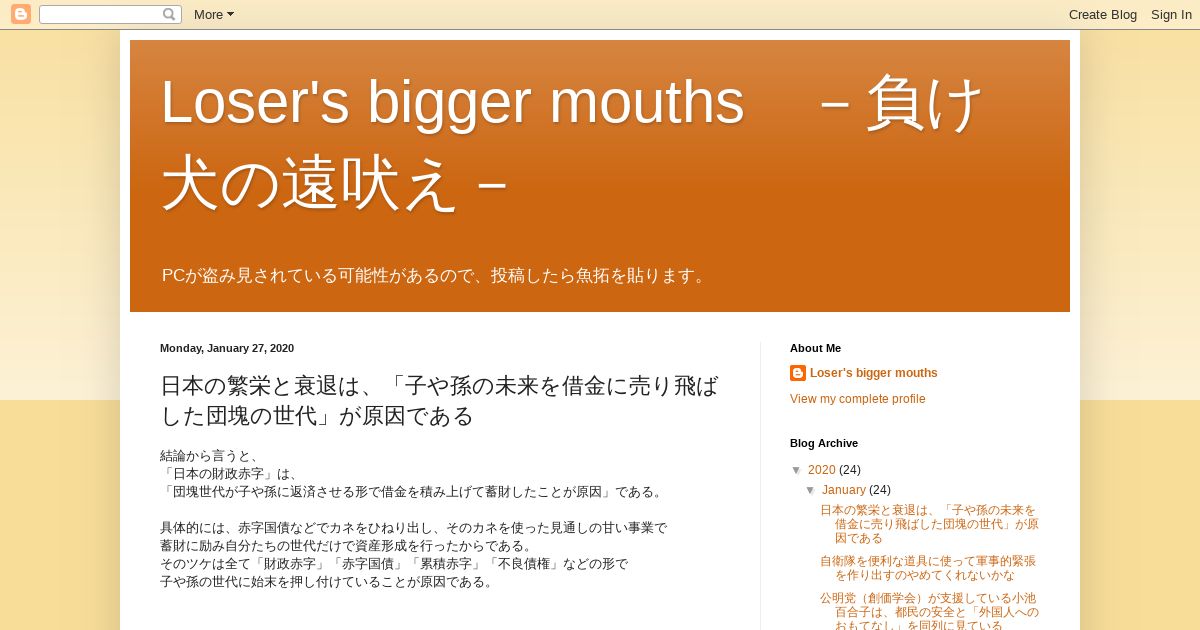Collapse the 2020 archive year triangle
Image resolution: width=1200 pixels, height=630 pixels.
pyautogui.click(x=797, y=470)
